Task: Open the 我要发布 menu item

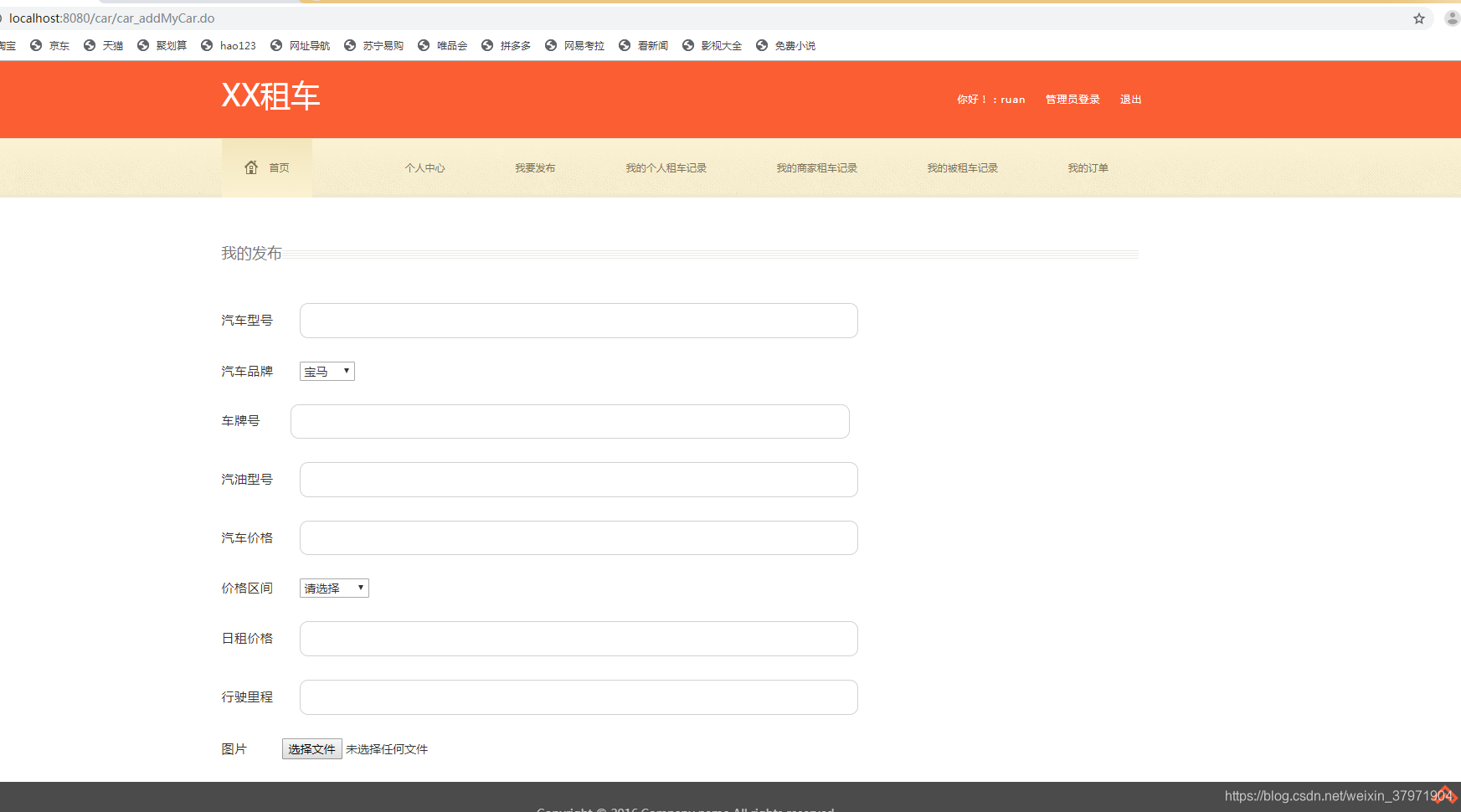Action: coord(535,168)
